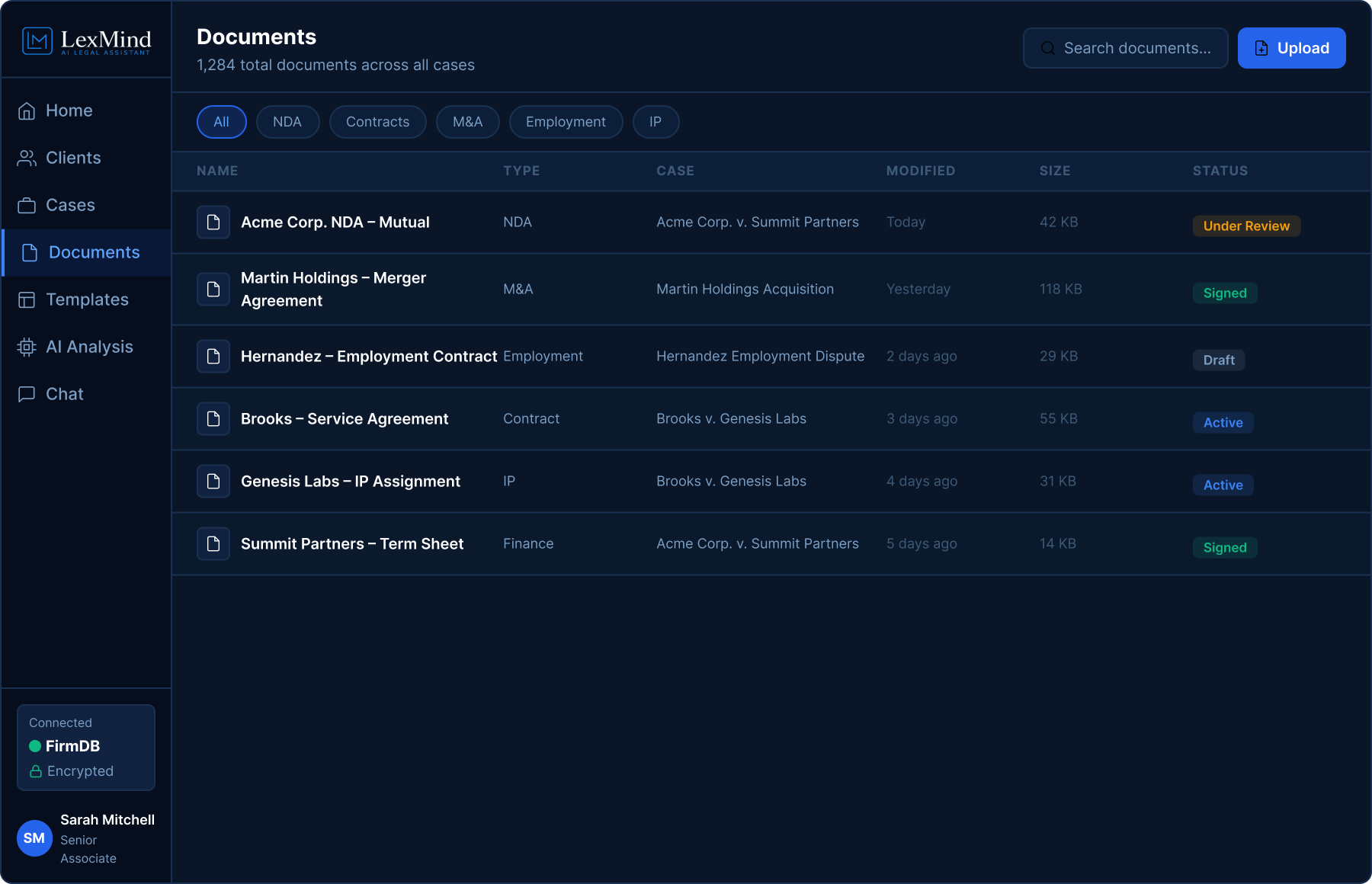Sort by the MODIFIED column header
The image size is (1372, 884).
pyautogui.click(x=921, y=171)
